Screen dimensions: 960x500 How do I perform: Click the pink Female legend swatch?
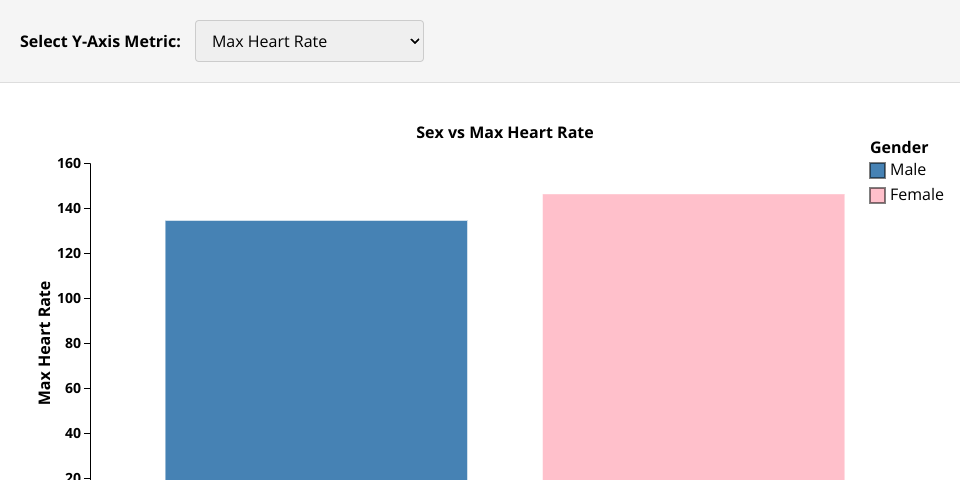click(878, 195)
